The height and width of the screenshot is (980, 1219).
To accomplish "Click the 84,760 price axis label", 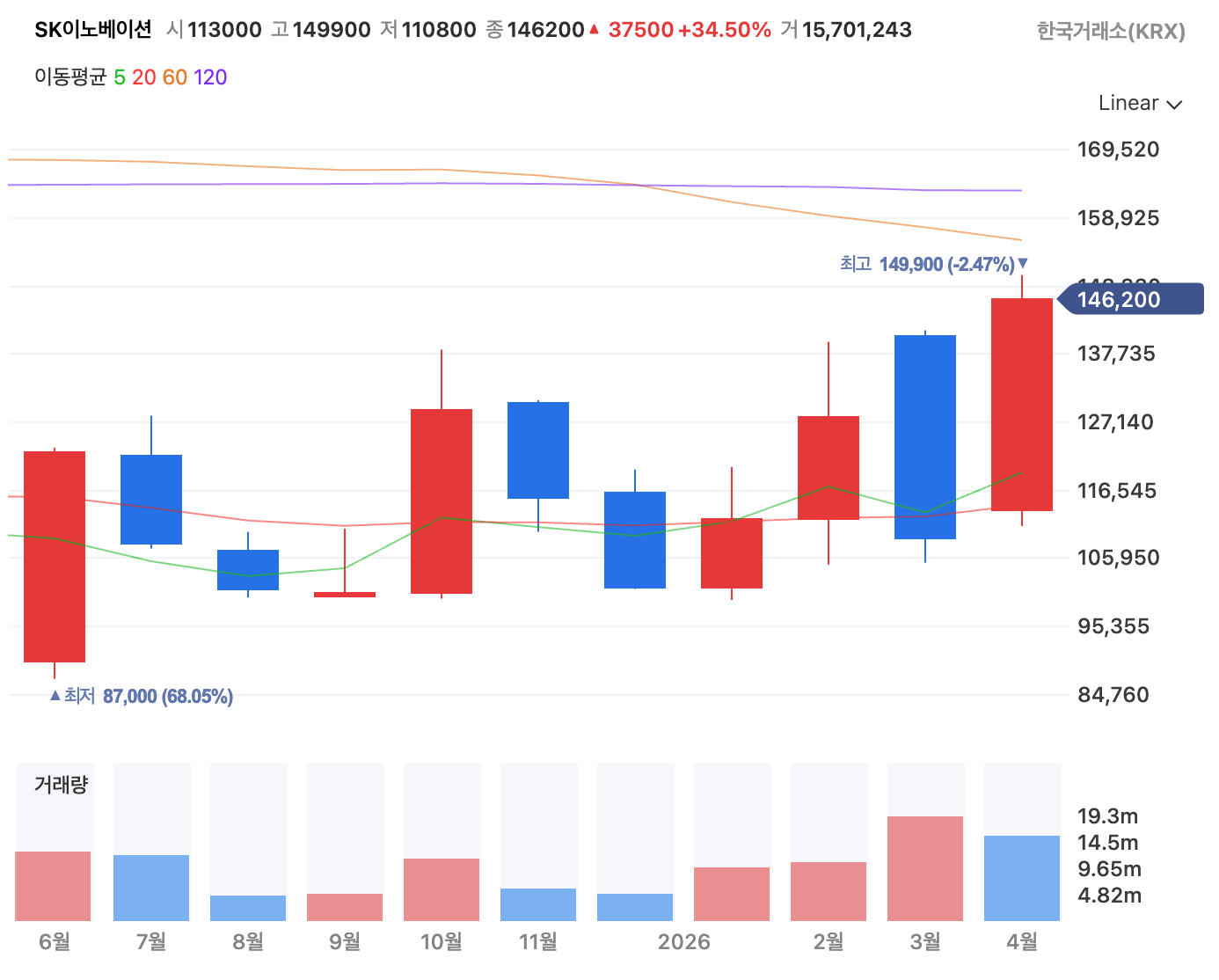I will 1113,695.
